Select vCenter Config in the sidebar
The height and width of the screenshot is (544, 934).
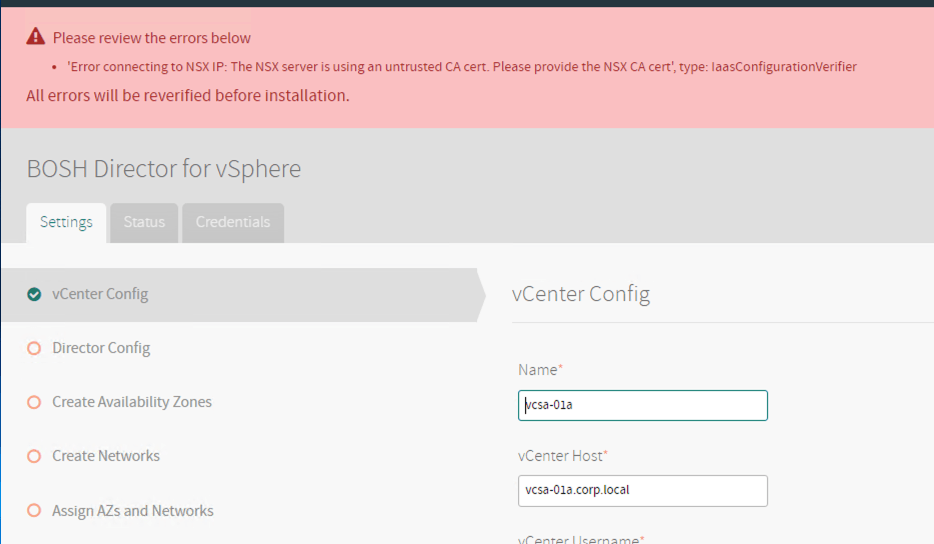point(100,294)
